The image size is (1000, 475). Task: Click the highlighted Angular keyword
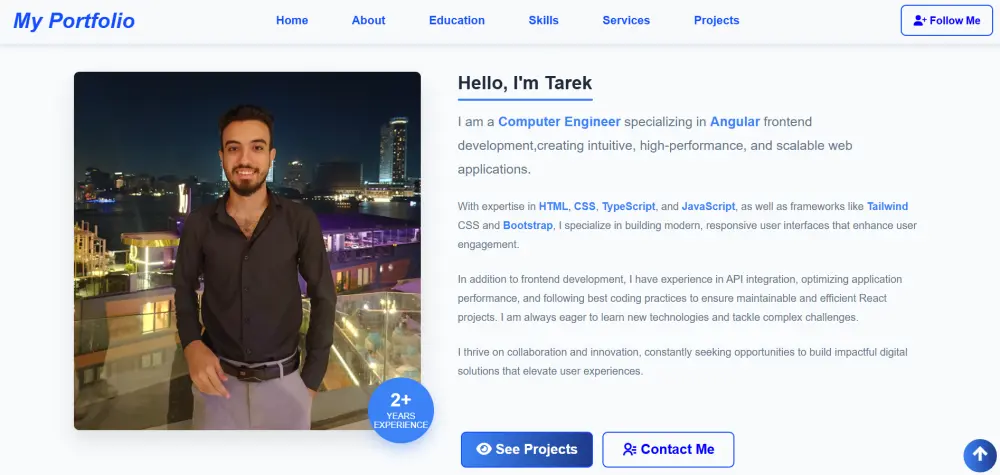735,121
